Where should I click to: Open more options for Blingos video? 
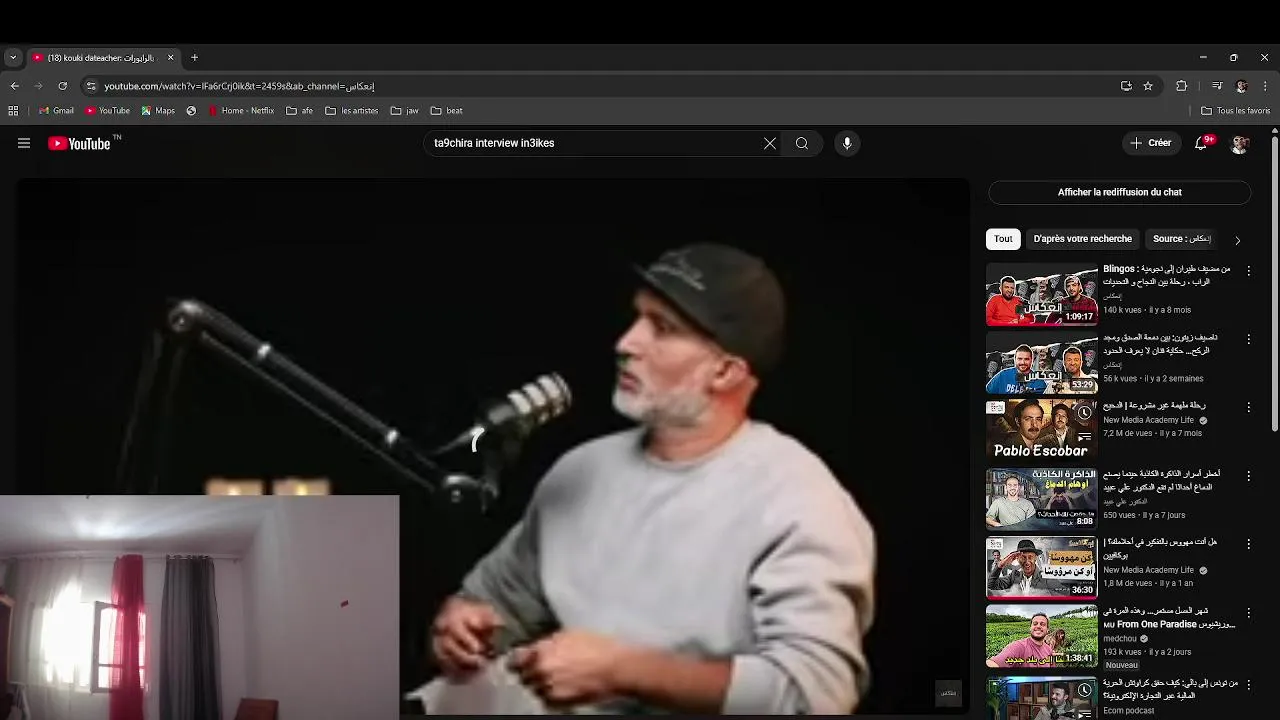click(1248, 271)
